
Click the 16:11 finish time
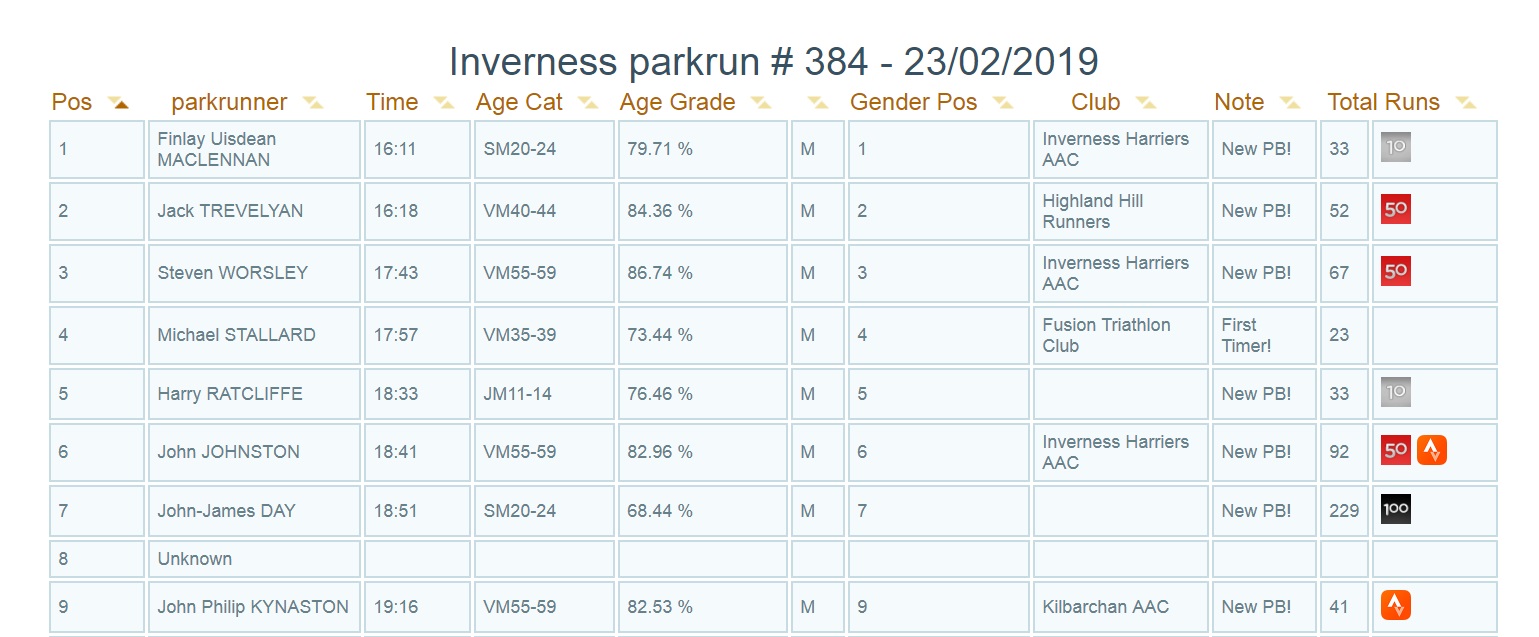tap(396, 149)
